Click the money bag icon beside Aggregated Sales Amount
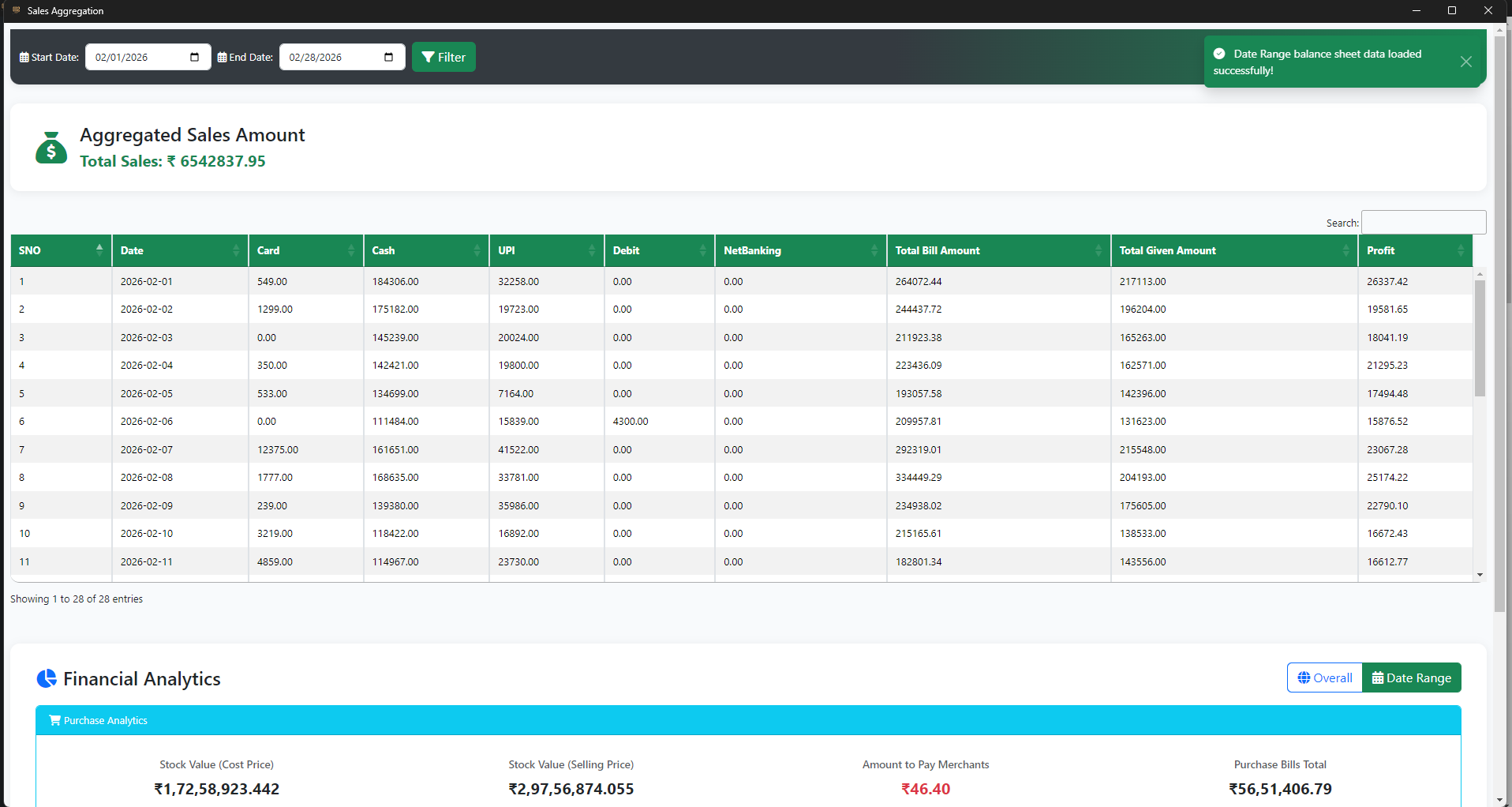Screen dimensions: 1512x807 coord(51,148)
